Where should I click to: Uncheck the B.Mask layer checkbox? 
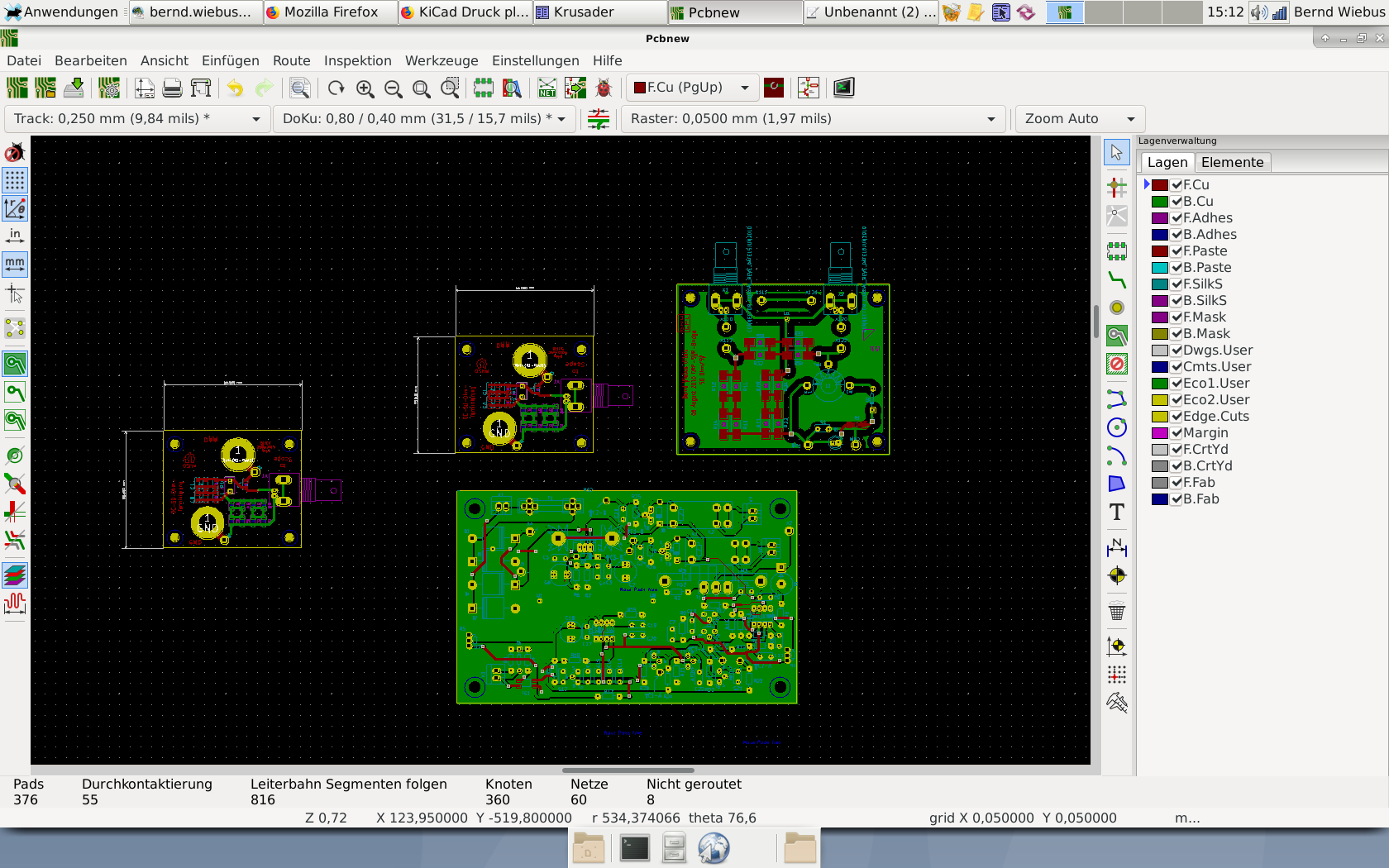point(1177,334)
